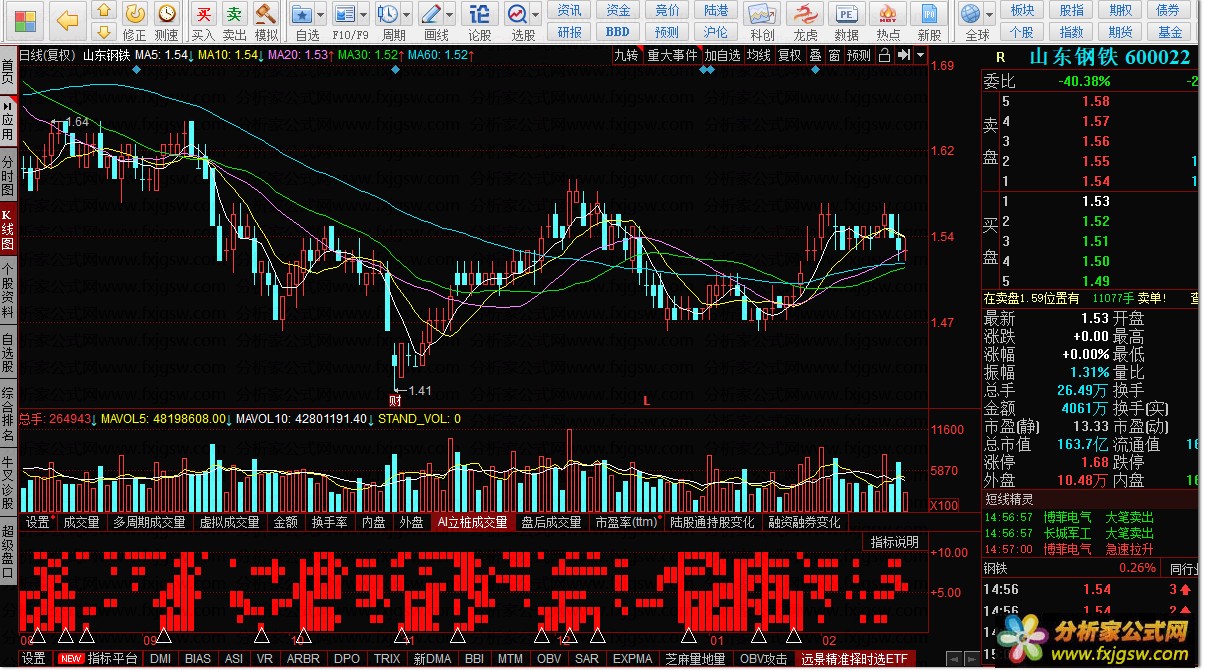
Task: Select the SAR indicator tab
Action: pos(587,658)
